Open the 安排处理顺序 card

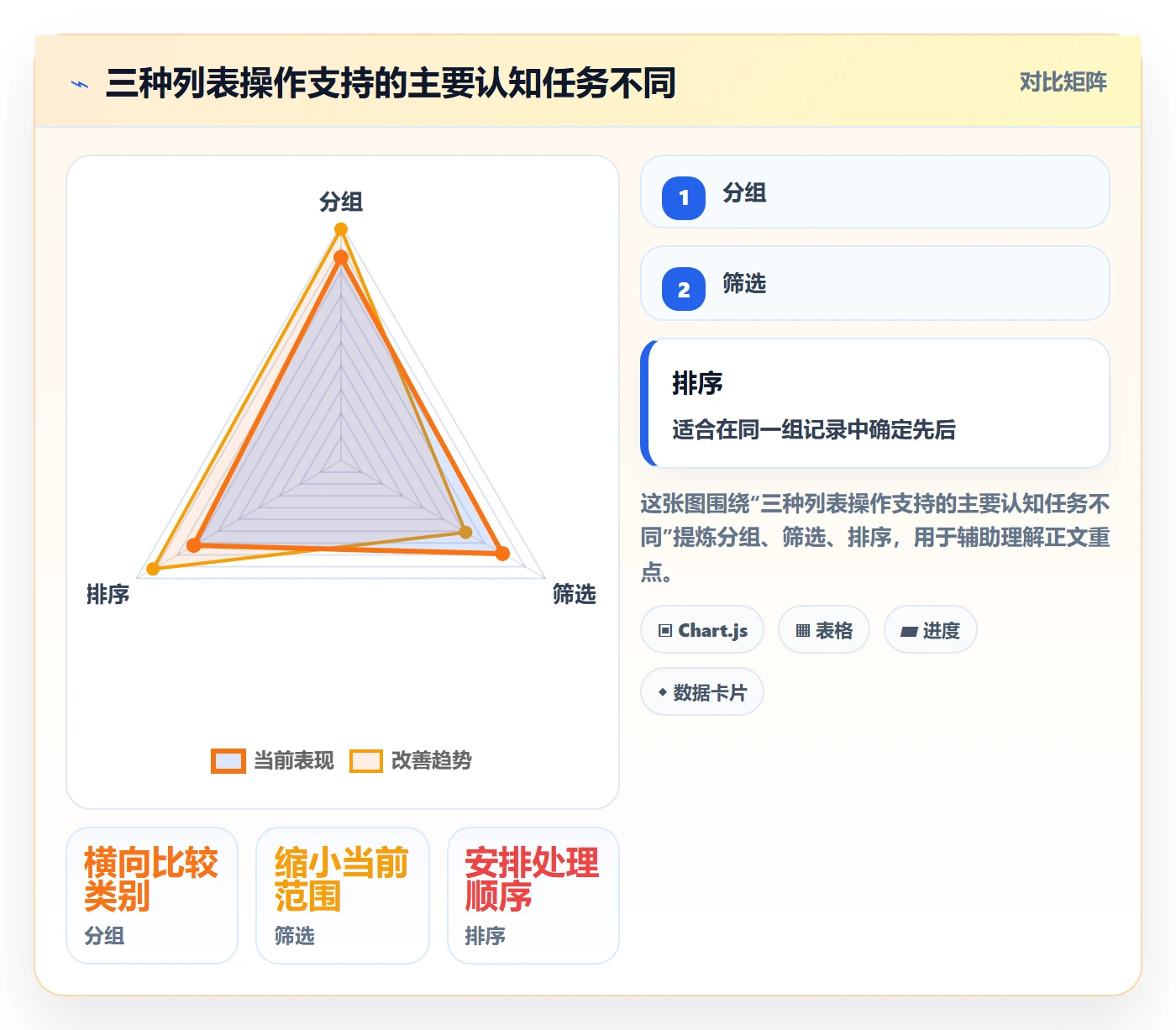(x=533, y=896)
